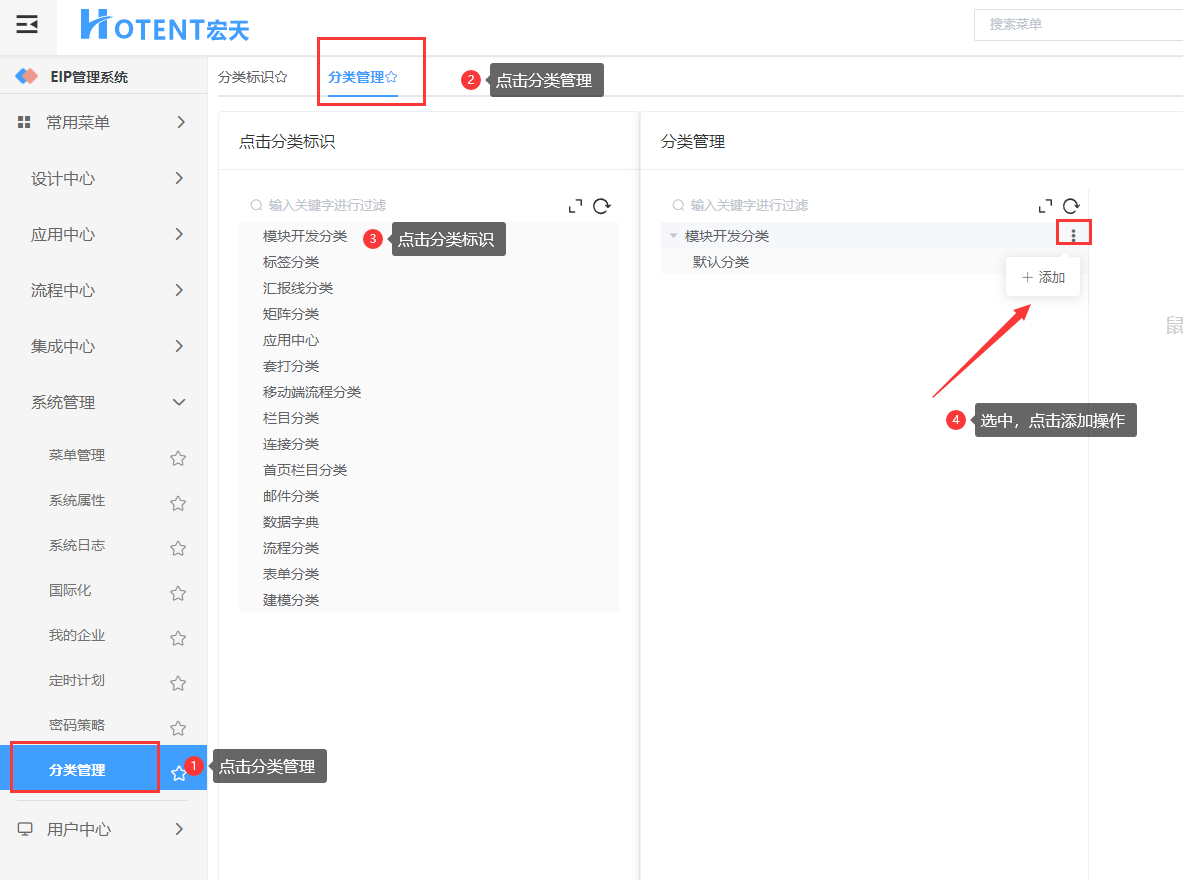Focus left 输入关键字进行过滤 filter field
1183x880 pixels.
pyautogui.click(x=327, y=205)
